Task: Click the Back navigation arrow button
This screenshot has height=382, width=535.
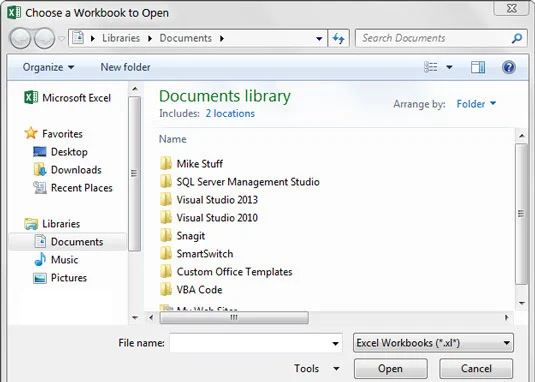Action: pyautogui.click(x=20, y=38)
